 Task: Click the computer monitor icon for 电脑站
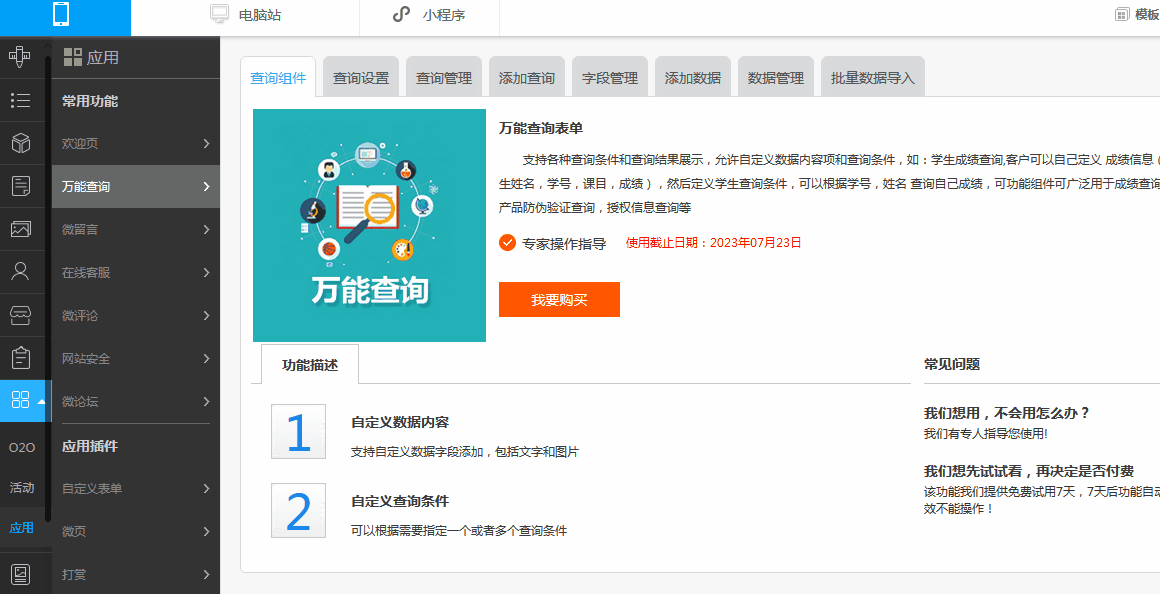pyautogui.click(x=220, y=15)
